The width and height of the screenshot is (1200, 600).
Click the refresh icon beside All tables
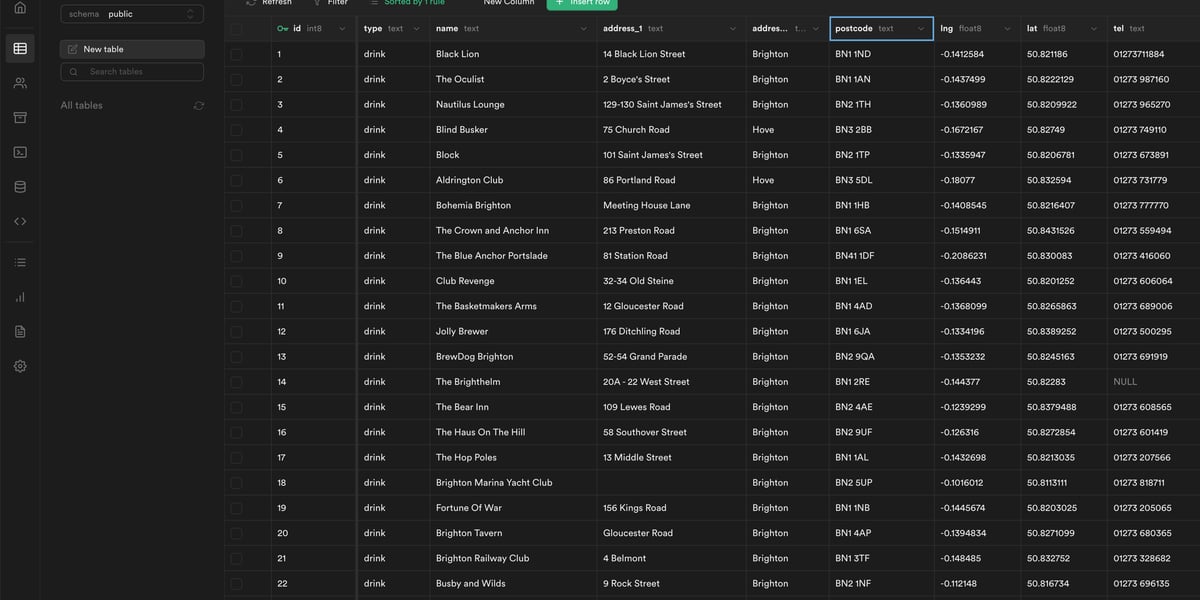[x=198, y=105]
